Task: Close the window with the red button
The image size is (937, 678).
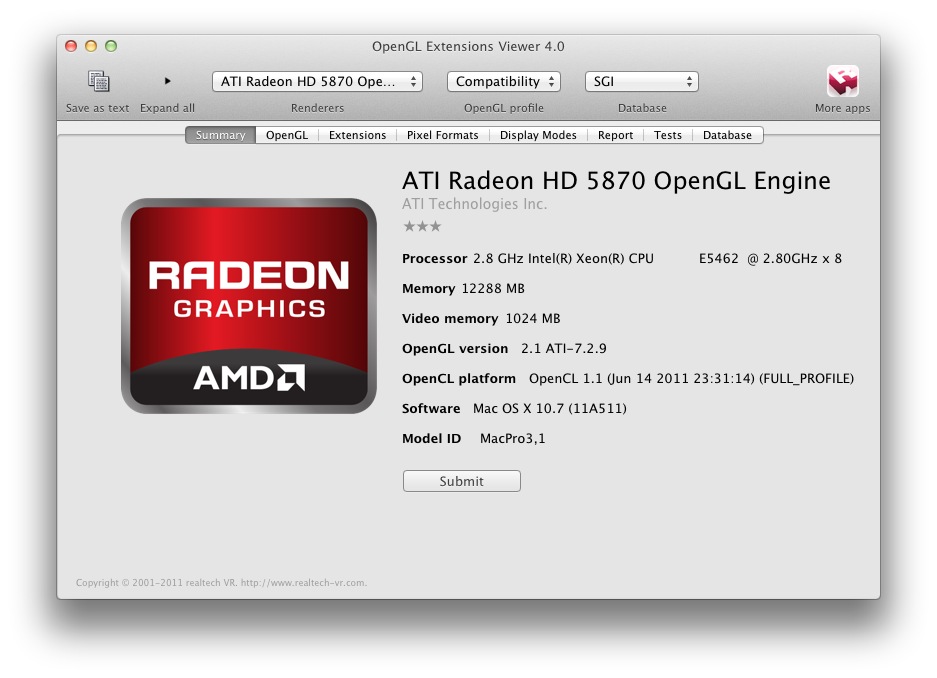Action: coord(71,46)
